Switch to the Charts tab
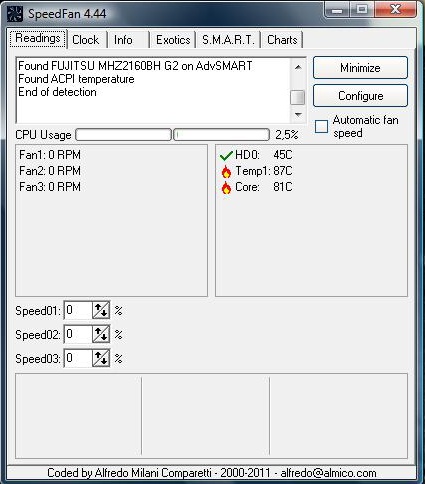The width and height of the screenshot is (425, 484). point(282,40)
